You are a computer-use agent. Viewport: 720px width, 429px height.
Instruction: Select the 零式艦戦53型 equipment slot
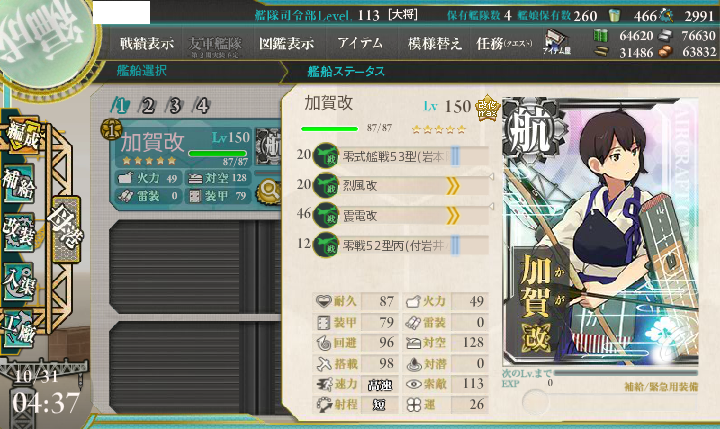click(400, 157)
